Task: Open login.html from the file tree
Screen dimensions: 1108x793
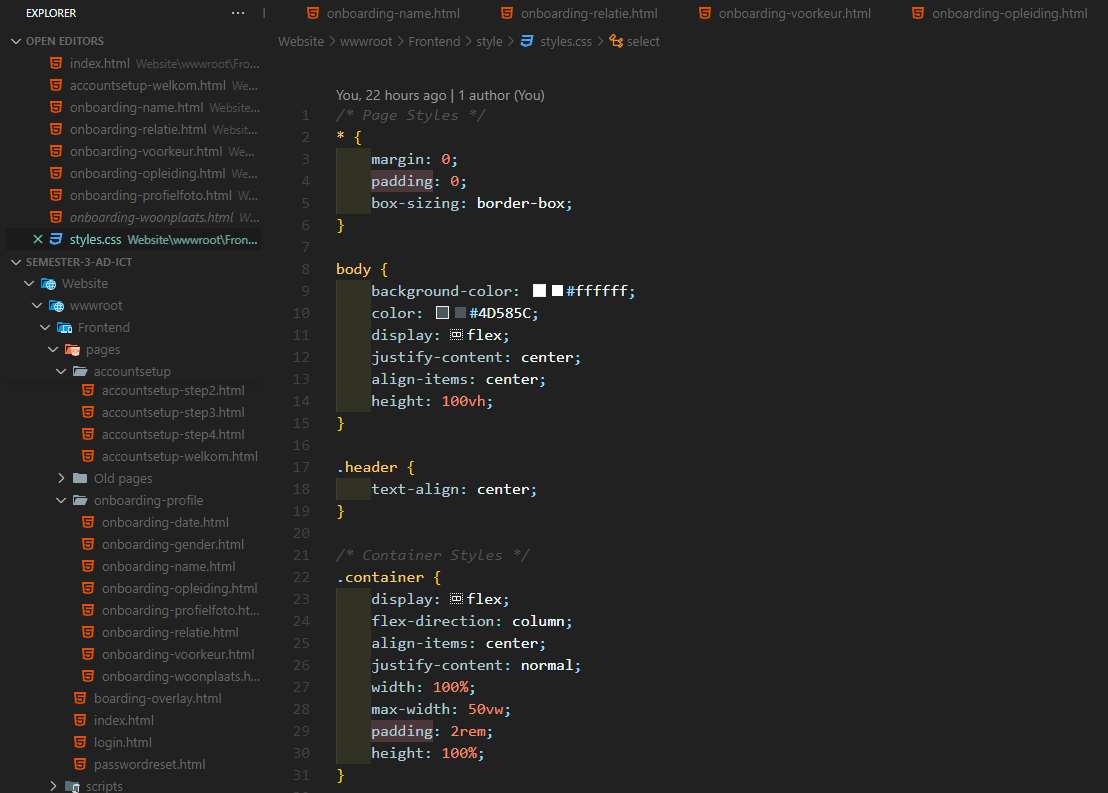Action: (x=122, y=742)
